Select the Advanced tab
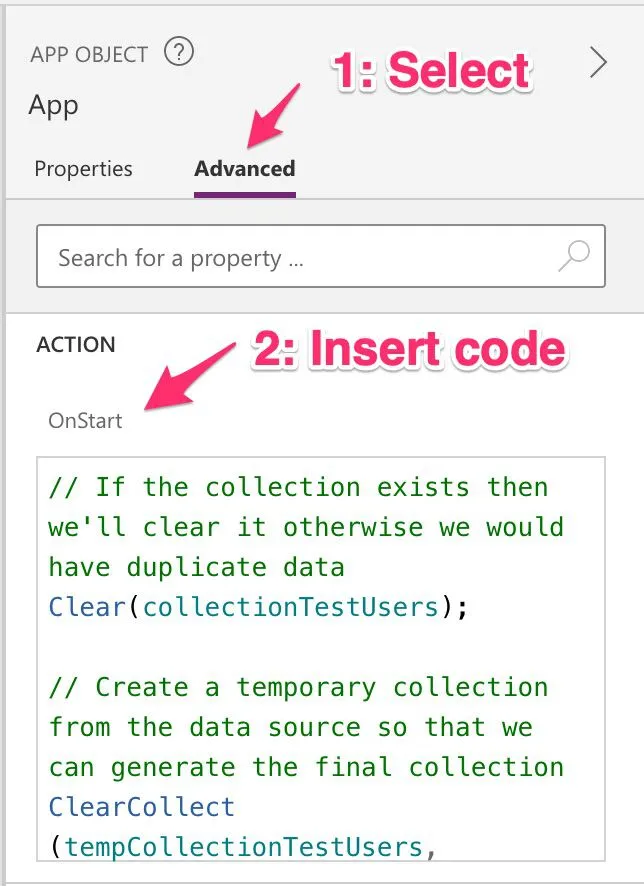 point(244,169)
